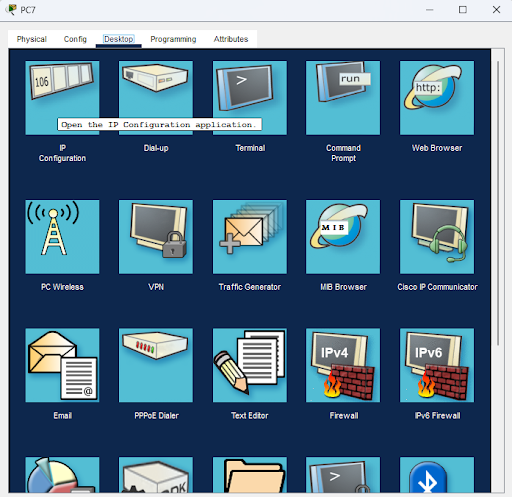512x497 pixels.
Task: Click the 'PPPoE Dialer' caption
Action: pos(156,416)
